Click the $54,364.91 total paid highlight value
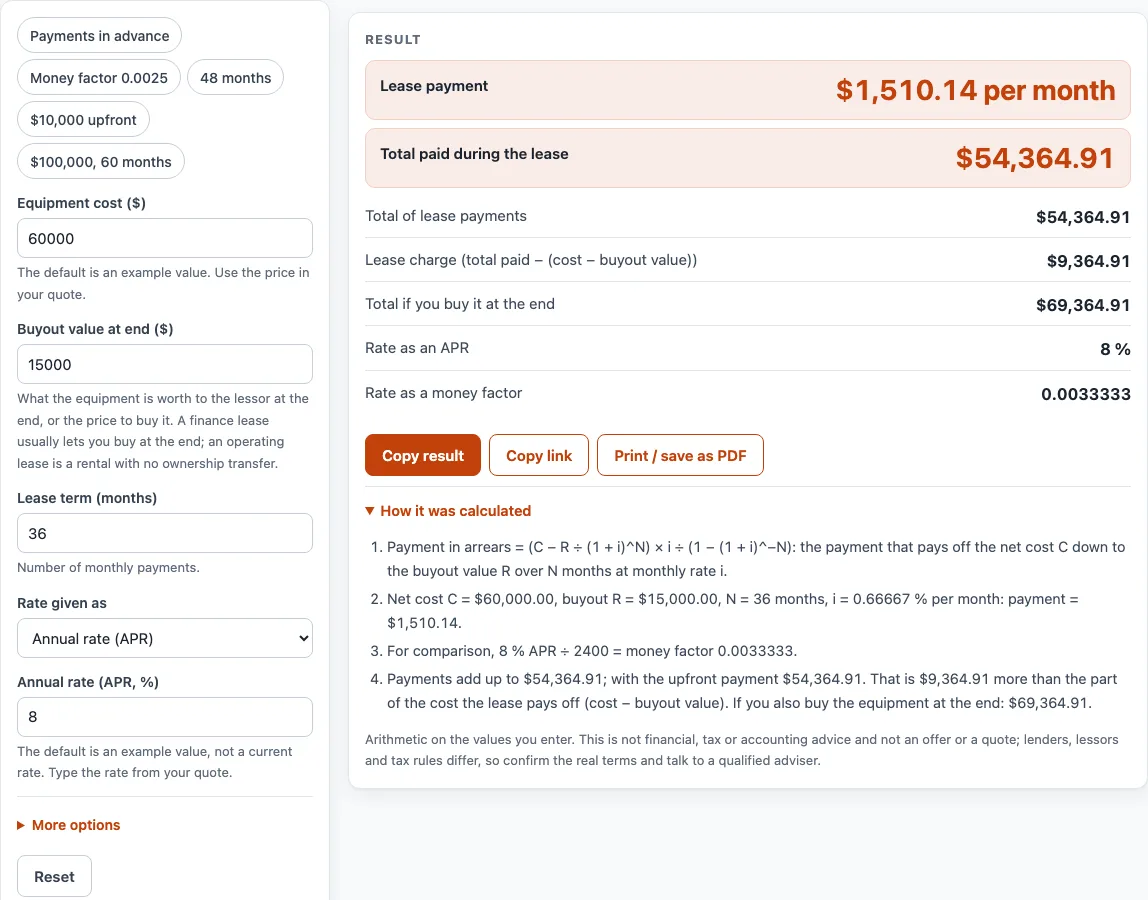 1035,158
